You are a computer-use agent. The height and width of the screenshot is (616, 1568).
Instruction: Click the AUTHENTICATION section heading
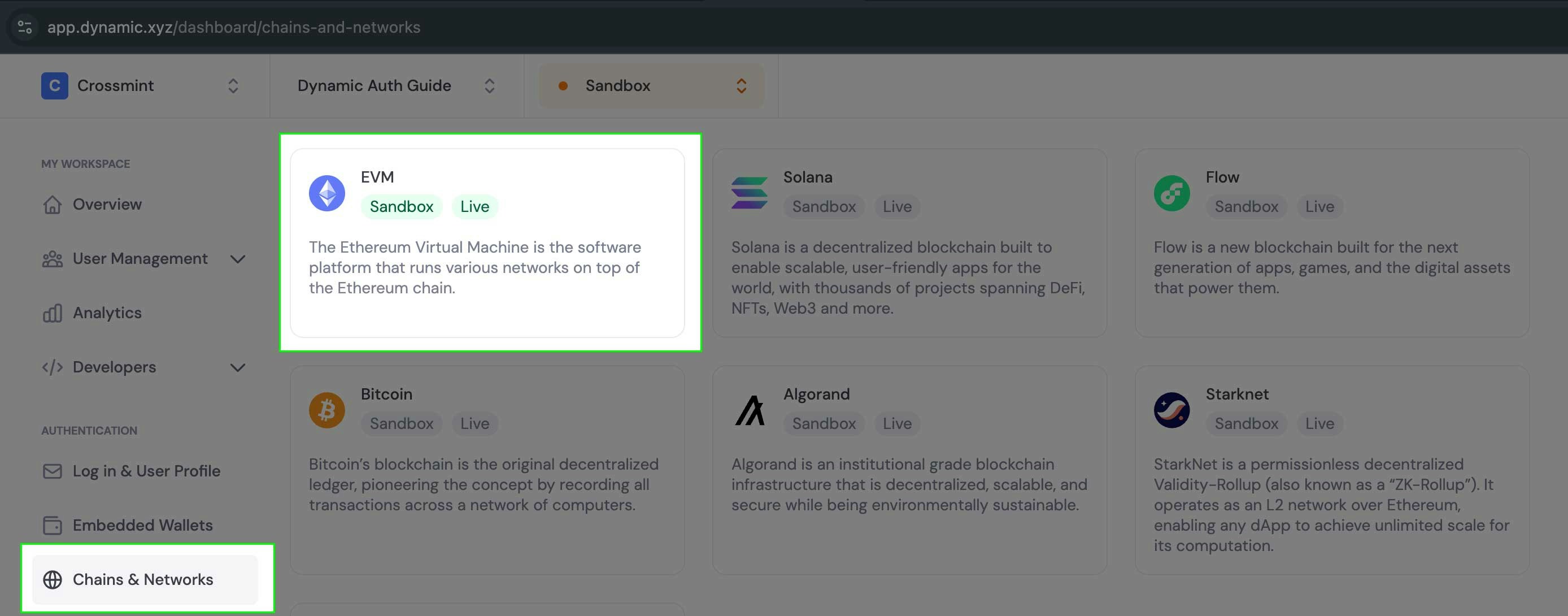coord(89,430)
